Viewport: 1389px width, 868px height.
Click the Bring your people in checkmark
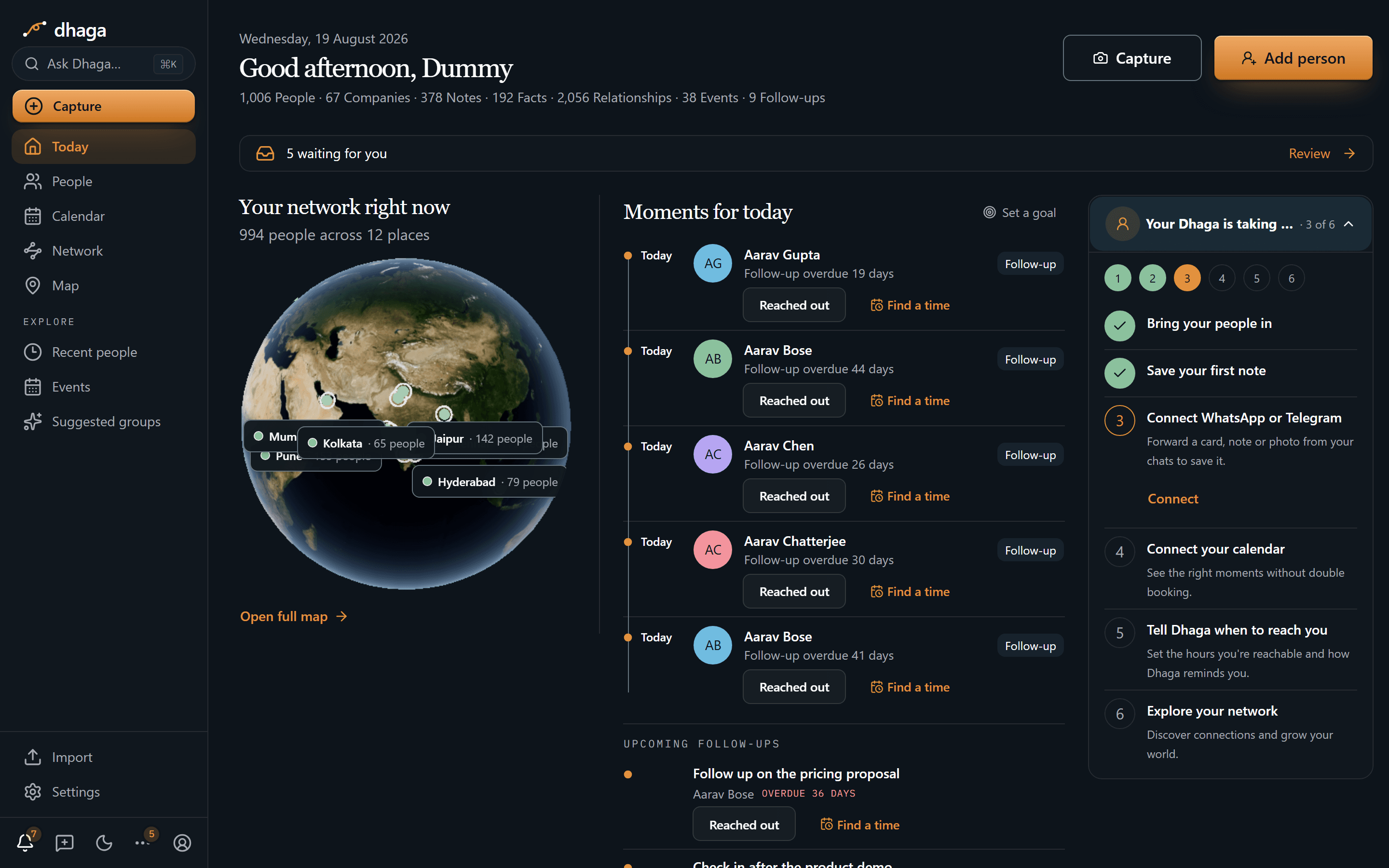[1119, 325]
